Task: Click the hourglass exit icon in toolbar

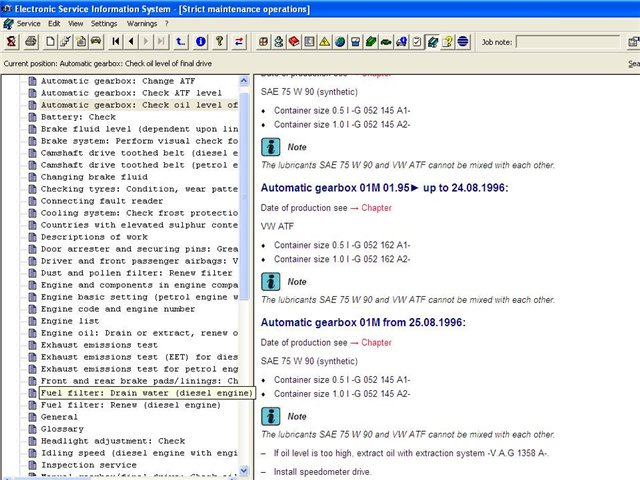Action: pyautogui.click(x=11, y=42)
